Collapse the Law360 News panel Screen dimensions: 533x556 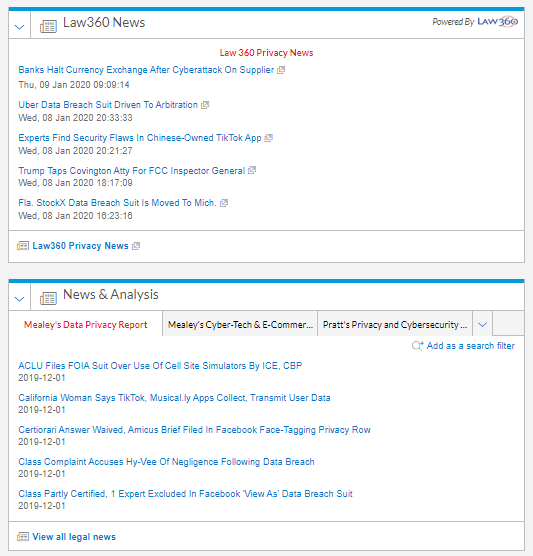20,27
